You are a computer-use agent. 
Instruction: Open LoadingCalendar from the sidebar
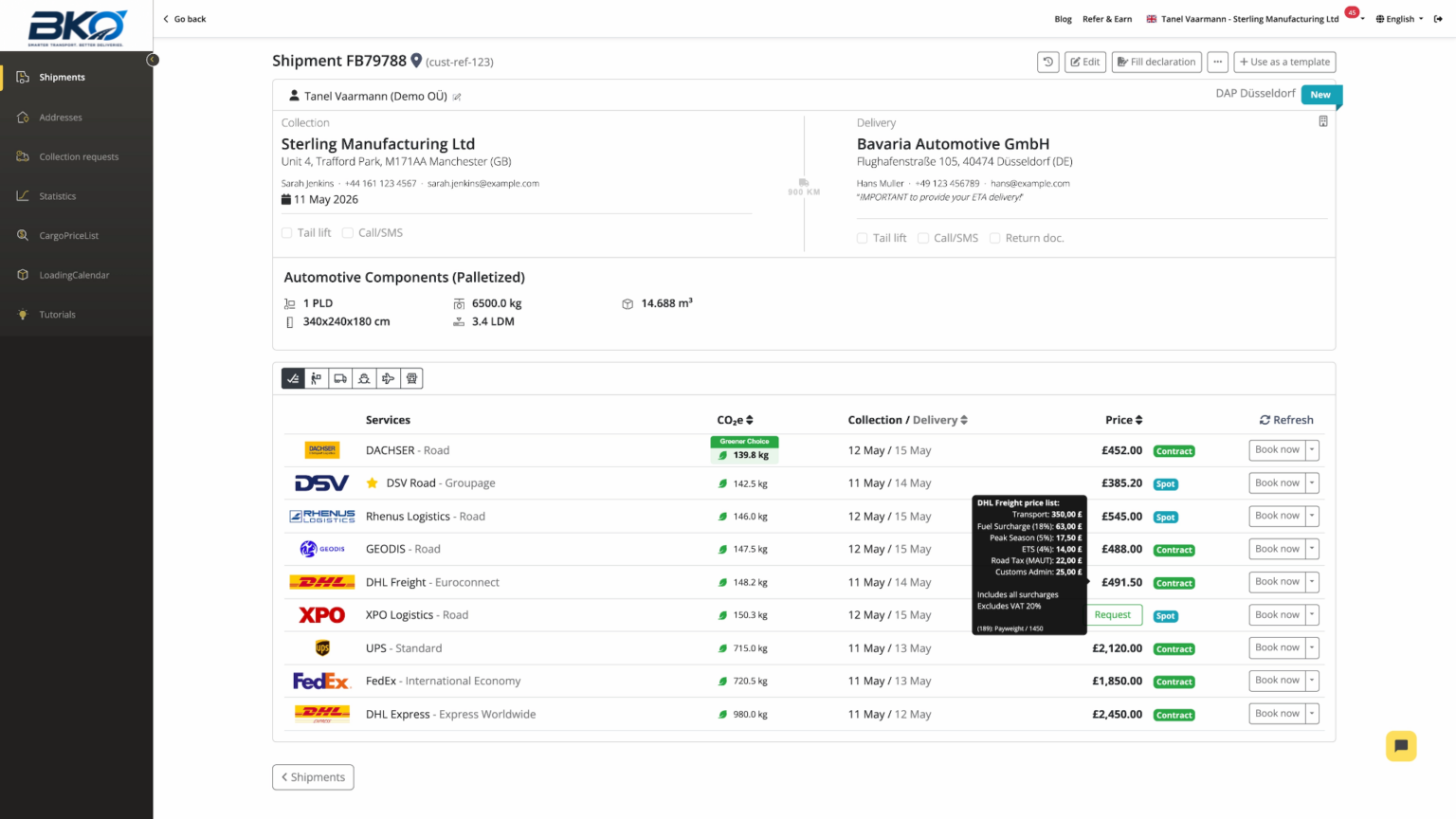tap(74, 275)
